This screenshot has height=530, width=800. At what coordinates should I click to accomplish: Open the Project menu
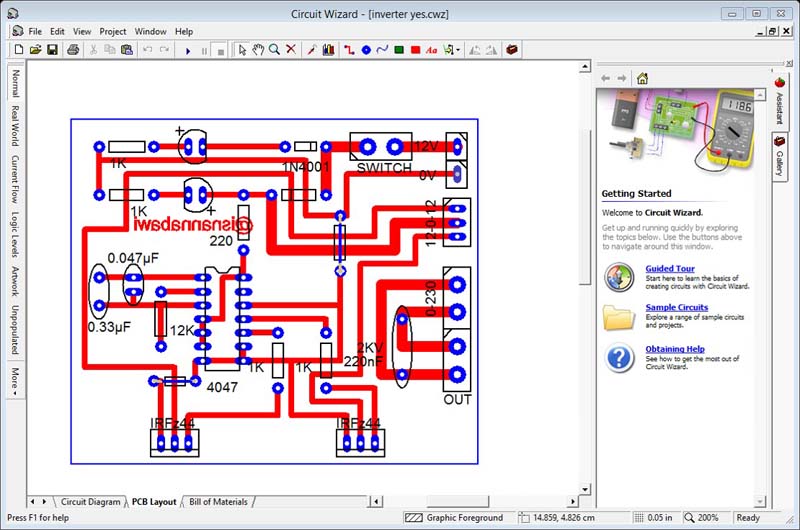(x=113, y=32)
